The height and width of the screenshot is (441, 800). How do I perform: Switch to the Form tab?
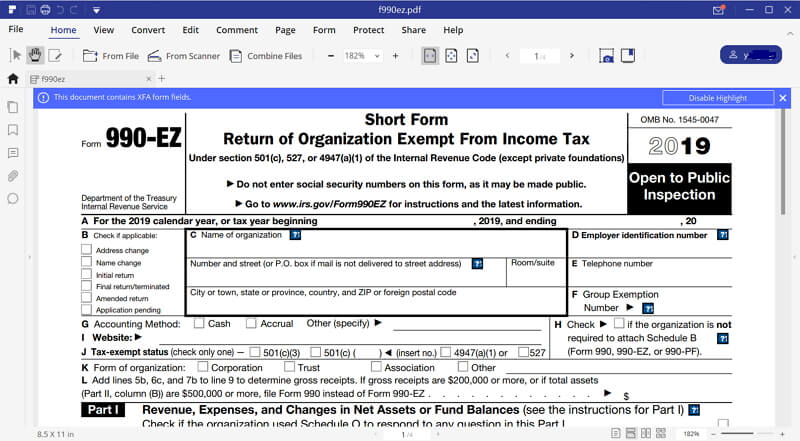pos(324,30)
